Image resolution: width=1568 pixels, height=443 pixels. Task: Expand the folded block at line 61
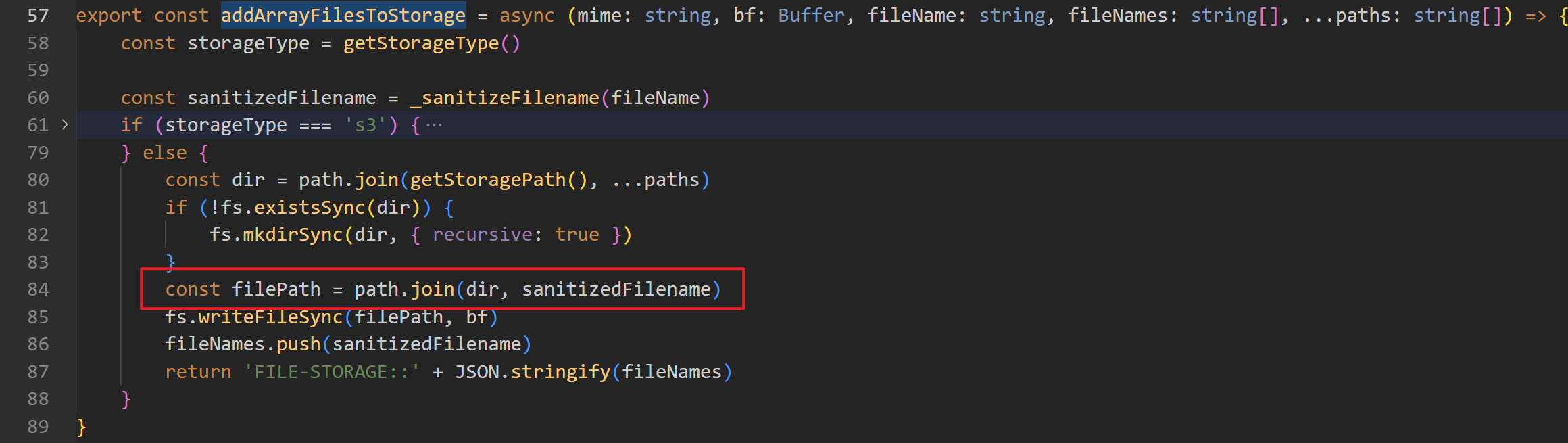click(x=65, y=125)
